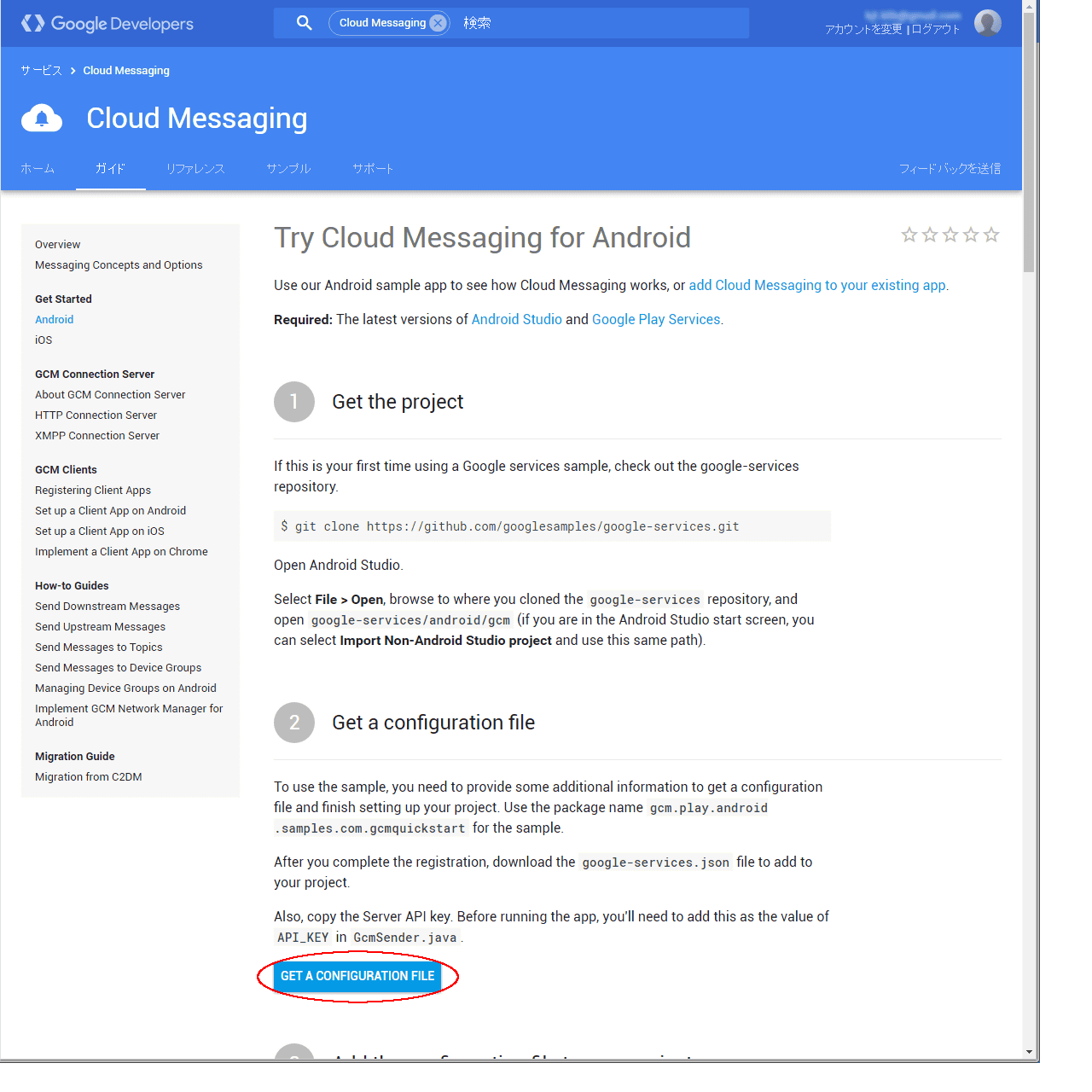Click the Cloud Messaging breadcrumb
Screen dimensions: 1092x1092
pos(126,71)
